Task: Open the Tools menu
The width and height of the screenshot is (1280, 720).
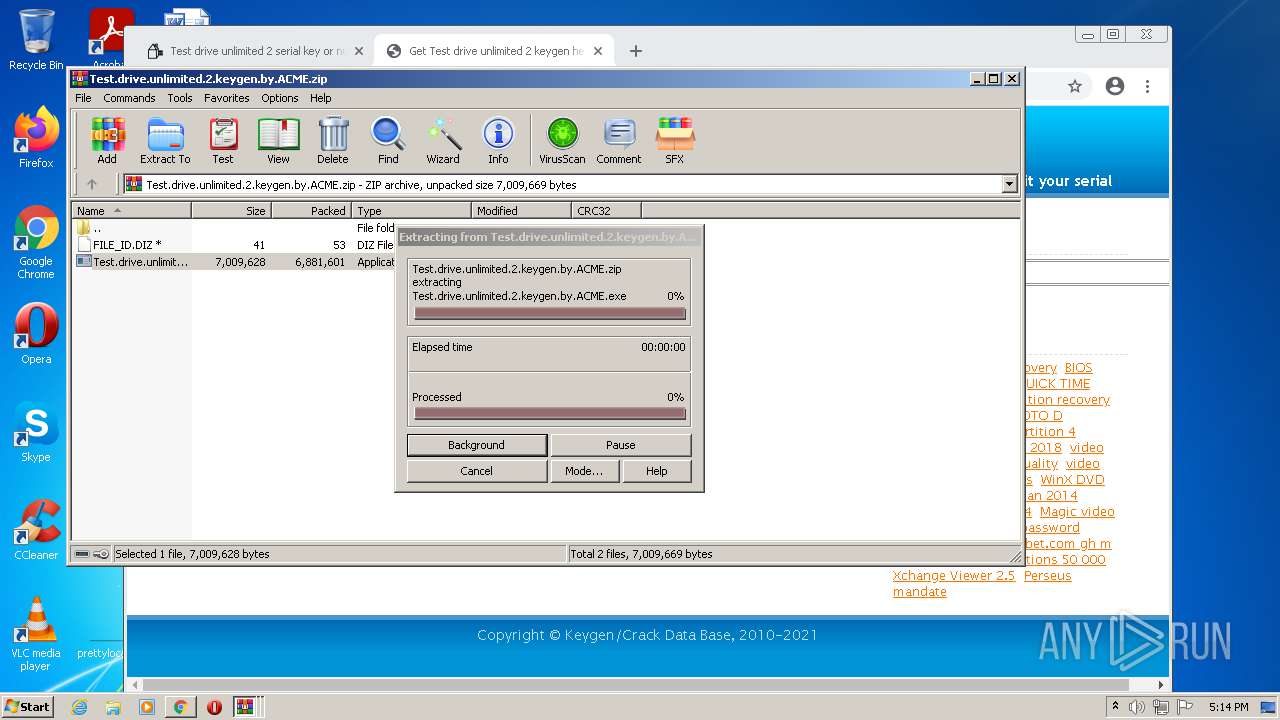Action: [180, 98]
